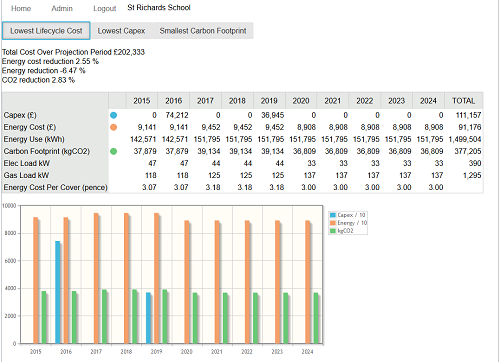Viewport: 500px width, 362px height.
Task: Click the green 2024 kgCO2 bar
Action: point(316,318)
